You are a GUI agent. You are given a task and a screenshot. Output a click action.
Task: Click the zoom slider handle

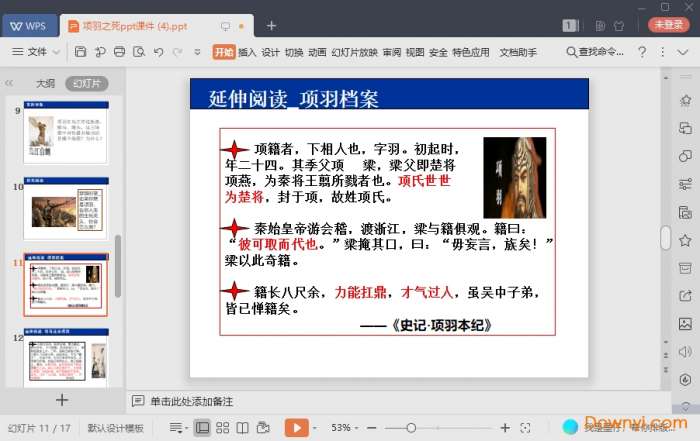(x=411, y=428)
